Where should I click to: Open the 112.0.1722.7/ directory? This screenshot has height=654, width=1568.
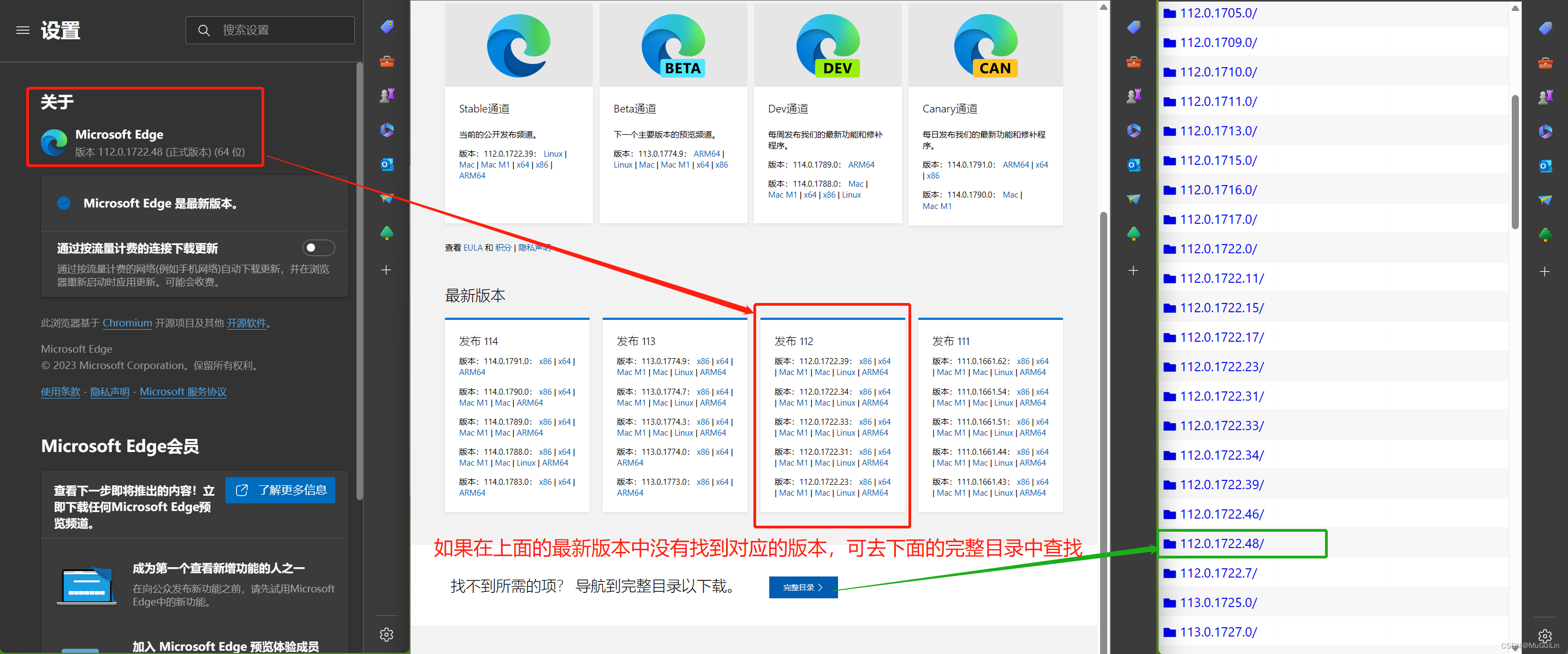coord(1218,573)
